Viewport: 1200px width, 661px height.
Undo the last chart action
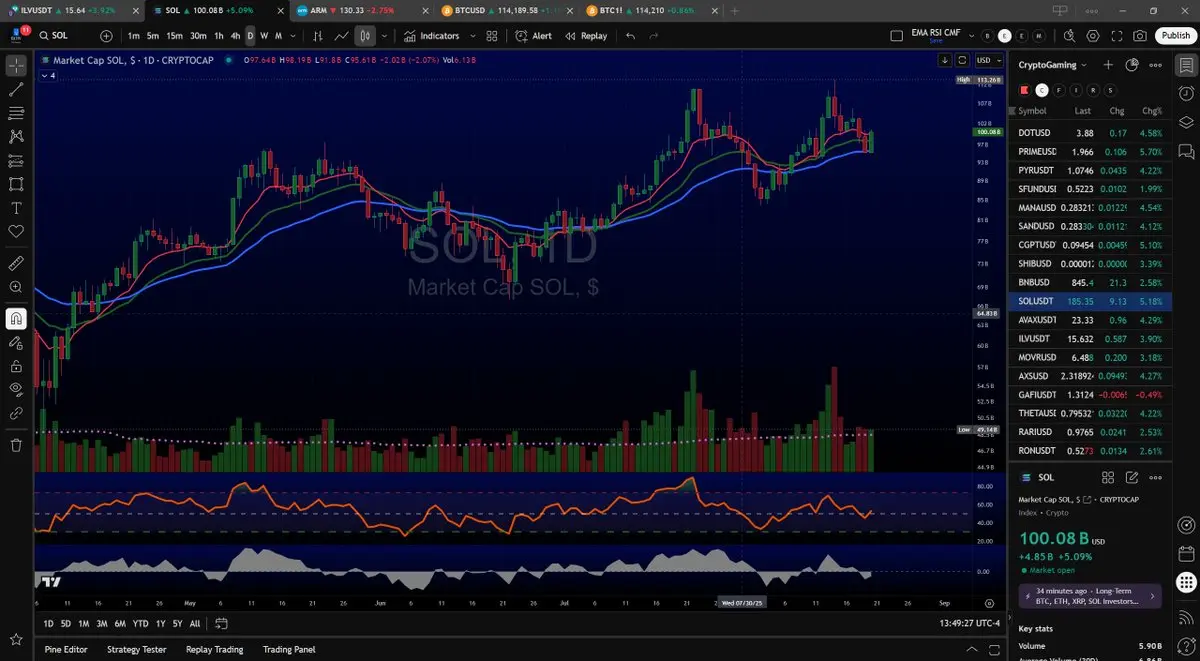[630, 36]
